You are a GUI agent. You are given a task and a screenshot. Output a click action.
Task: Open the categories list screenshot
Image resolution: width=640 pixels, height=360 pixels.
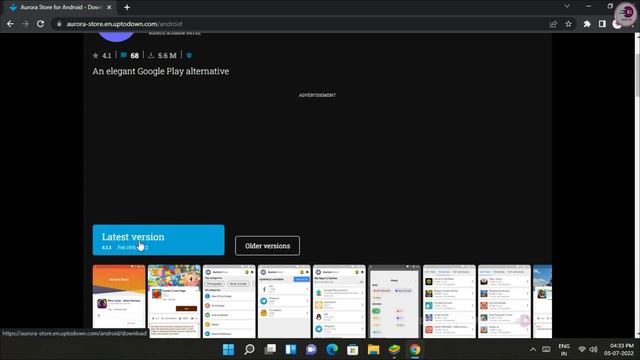(229, 301)
